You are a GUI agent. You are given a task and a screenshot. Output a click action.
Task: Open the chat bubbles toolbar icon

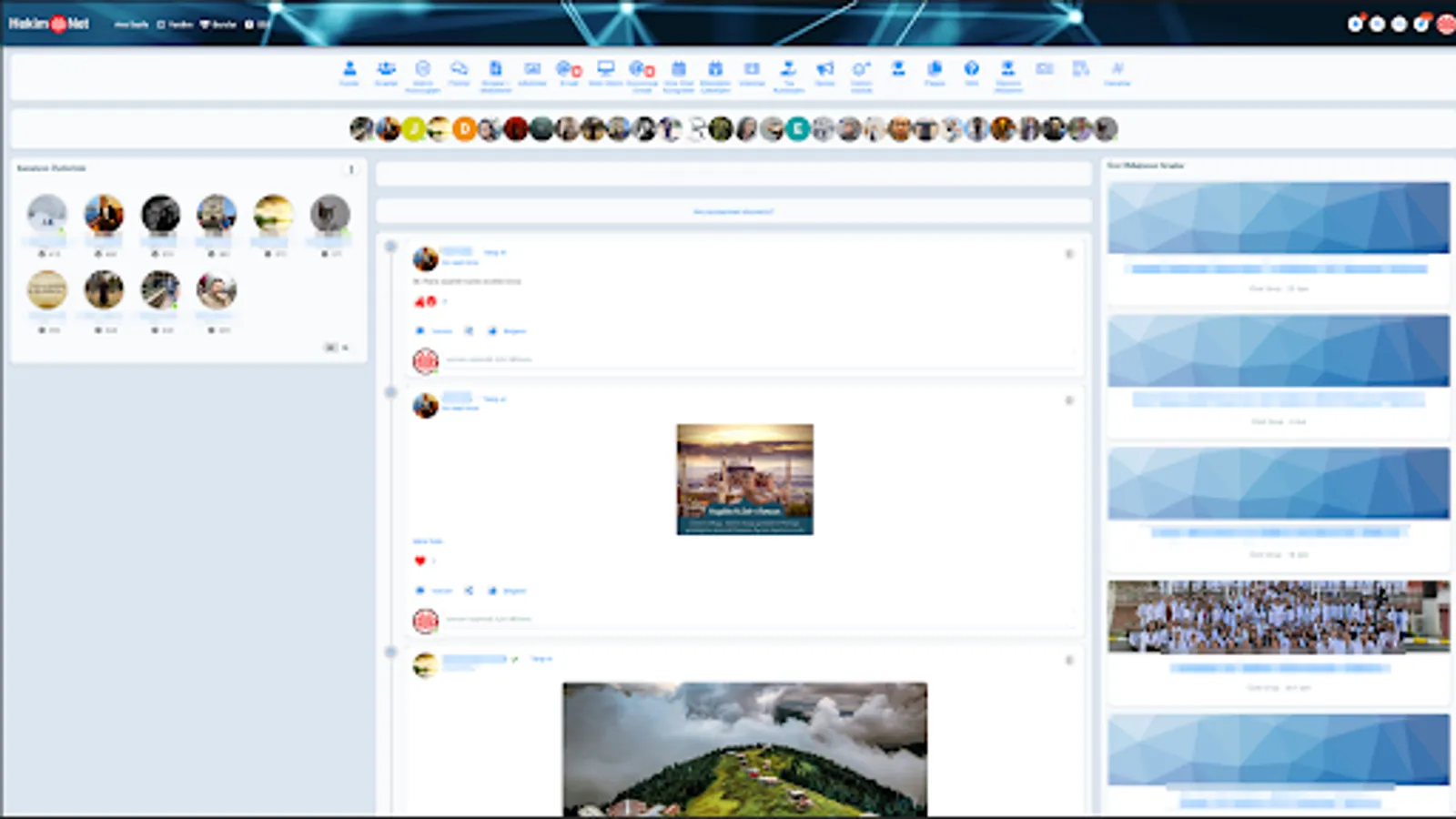click(x=460, y=68)
